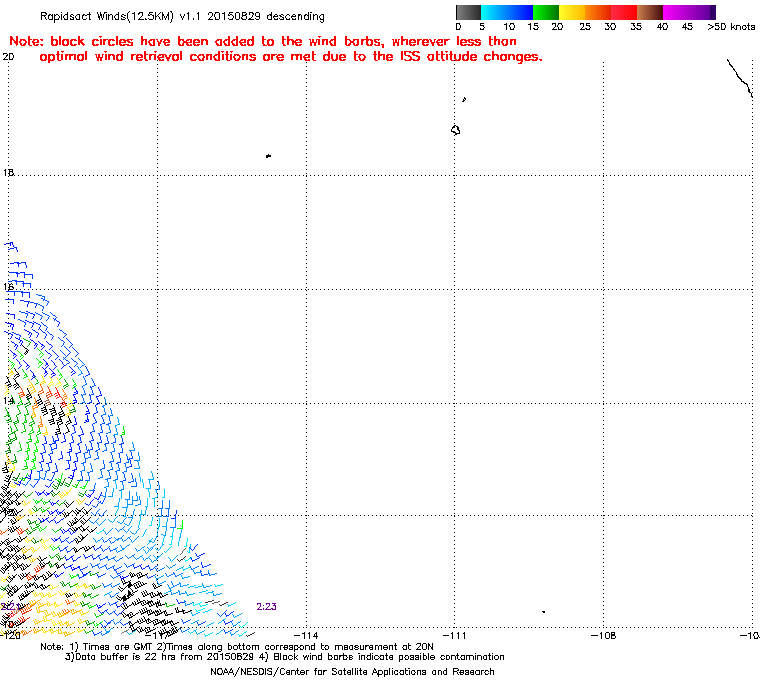Click the "25" label under the color bar
The width and height of the screenshot is (760, 688).
point(585,27)
